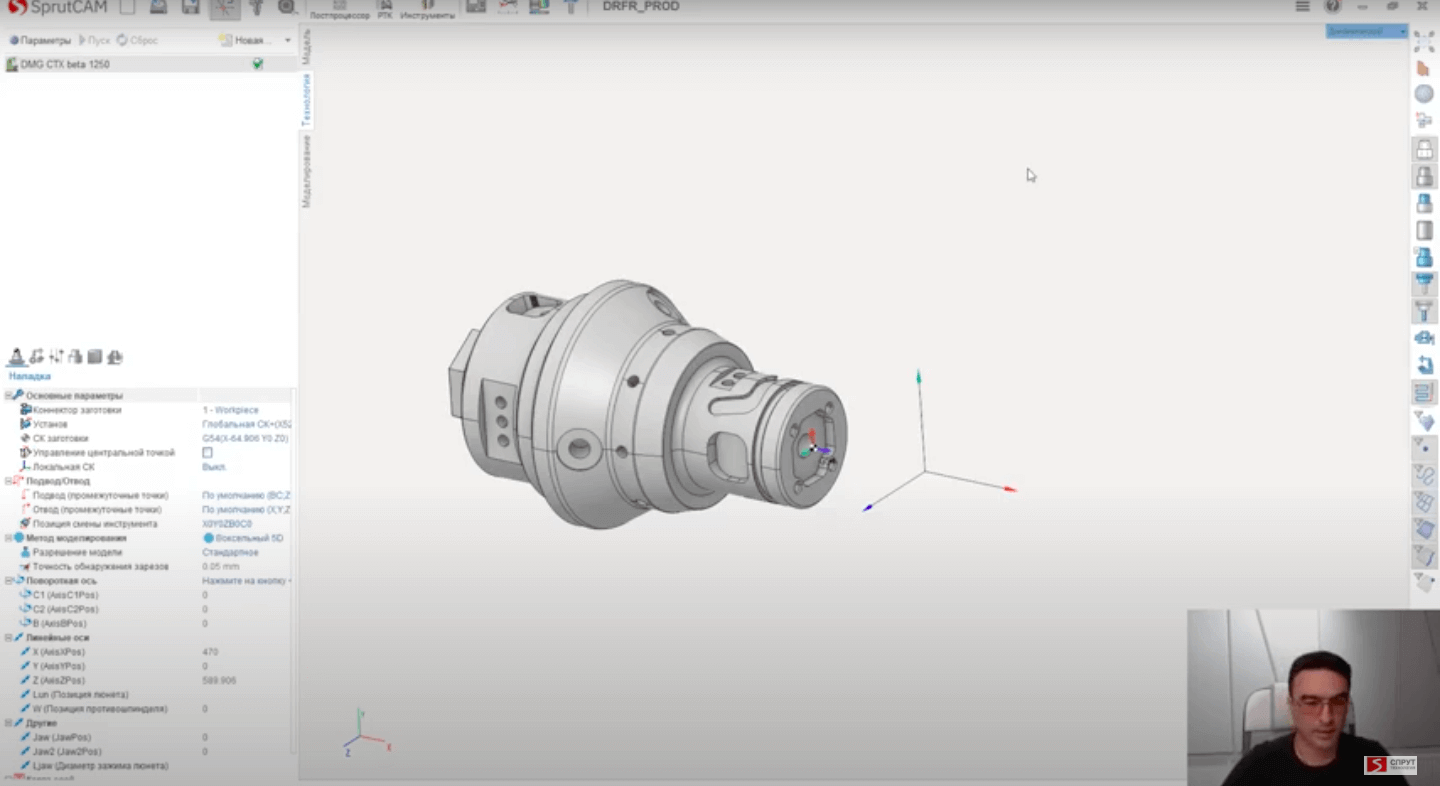Click the save project icon in top toolbar
Image resolution: width=1440 pixels, height=786 pixels.
[x=190, y=7]
